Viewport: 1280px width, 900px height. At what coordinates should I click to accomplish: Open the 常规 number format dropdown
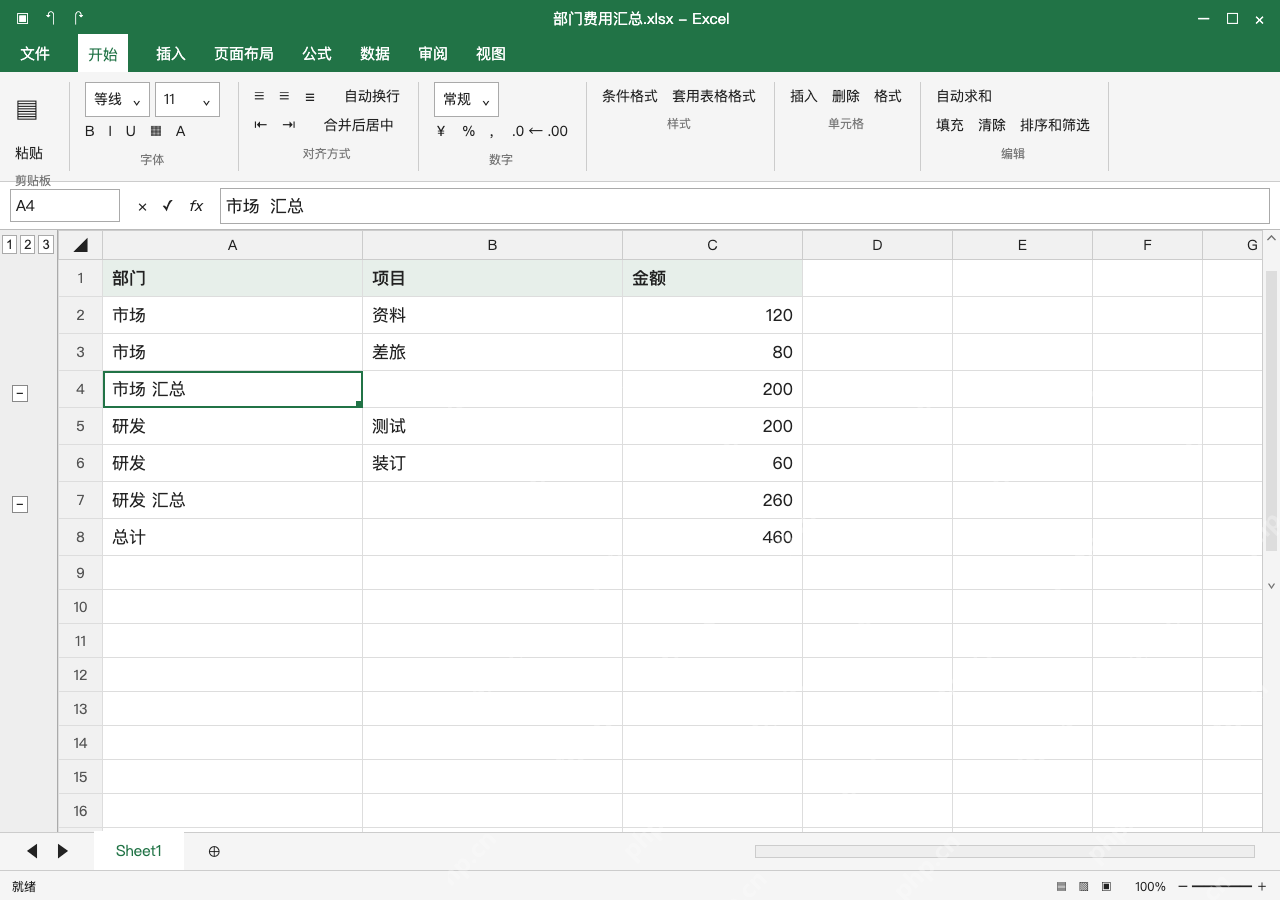pos(466,100)
